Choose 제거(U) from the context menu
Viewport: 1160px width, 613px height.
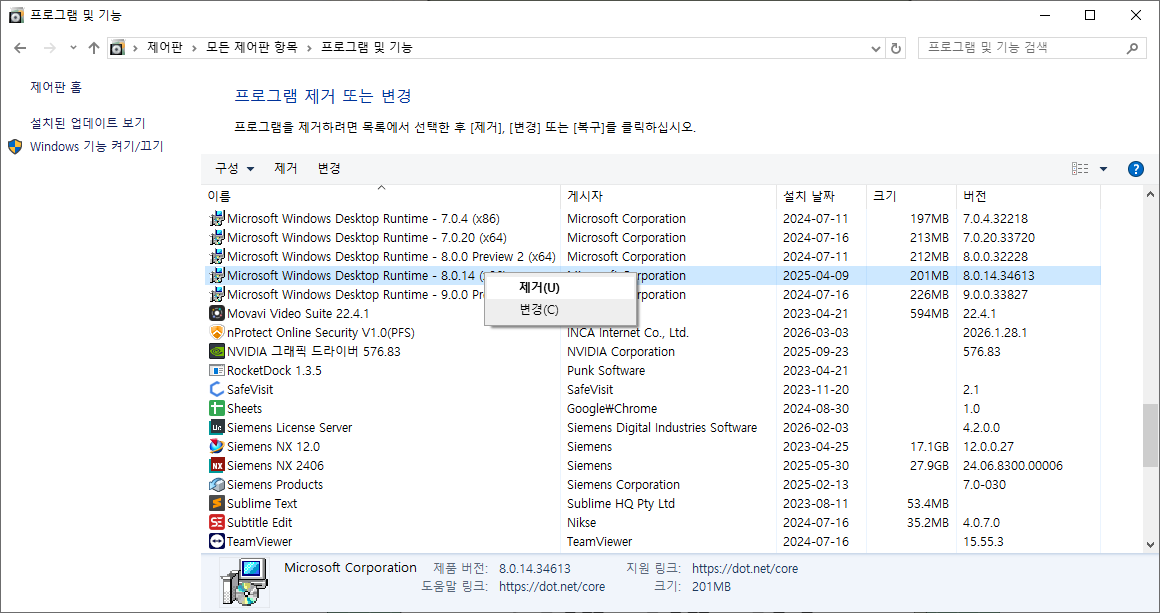(x=560, y=288)
